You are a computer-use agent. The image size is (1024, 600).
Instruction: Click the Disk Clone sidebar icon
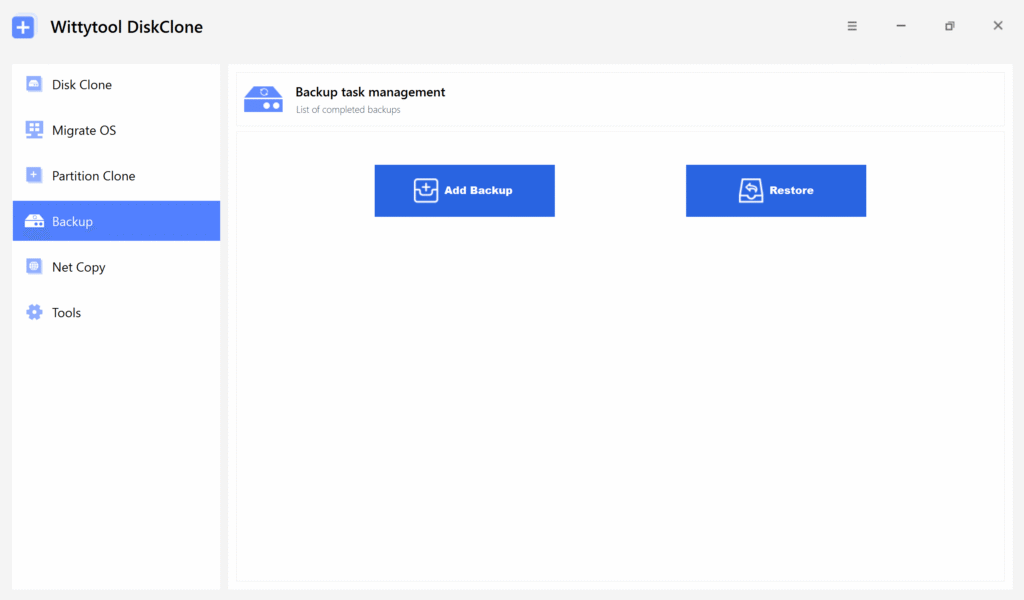pyautogui.click(x=34, y=84)
